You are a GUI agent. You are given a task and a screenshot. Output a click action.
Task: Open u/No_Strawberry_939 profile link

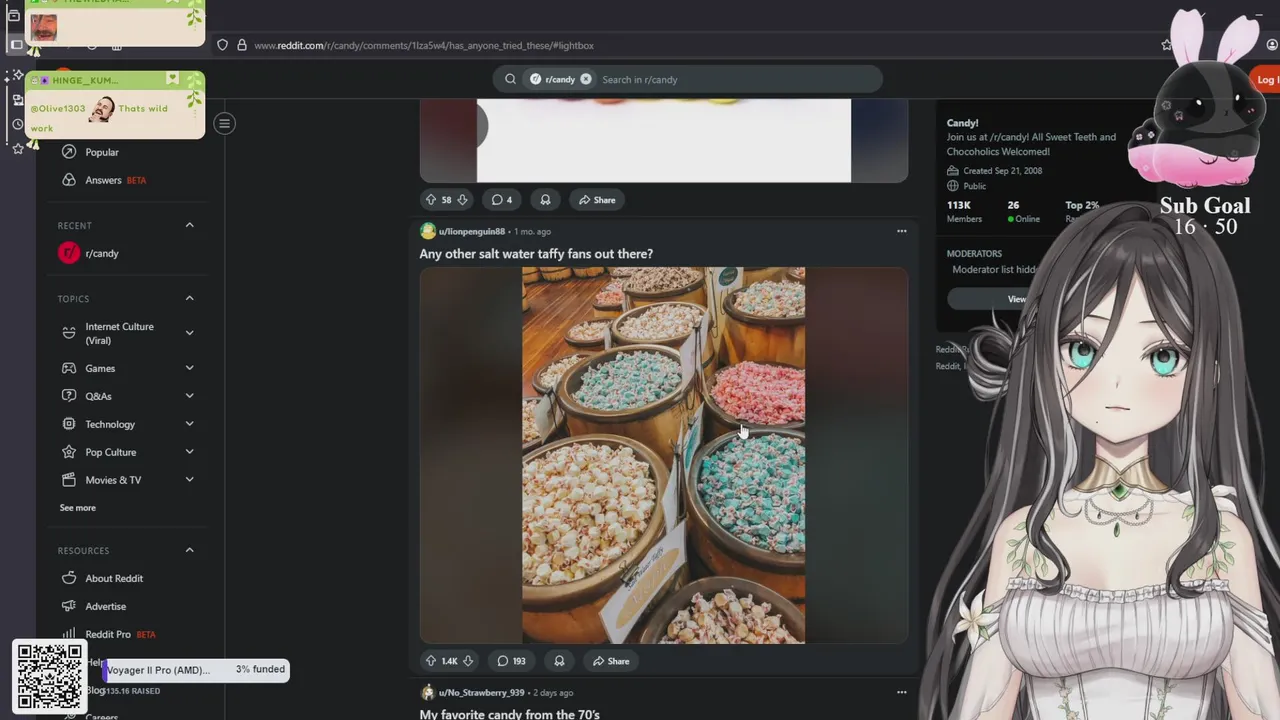[482, 692]
